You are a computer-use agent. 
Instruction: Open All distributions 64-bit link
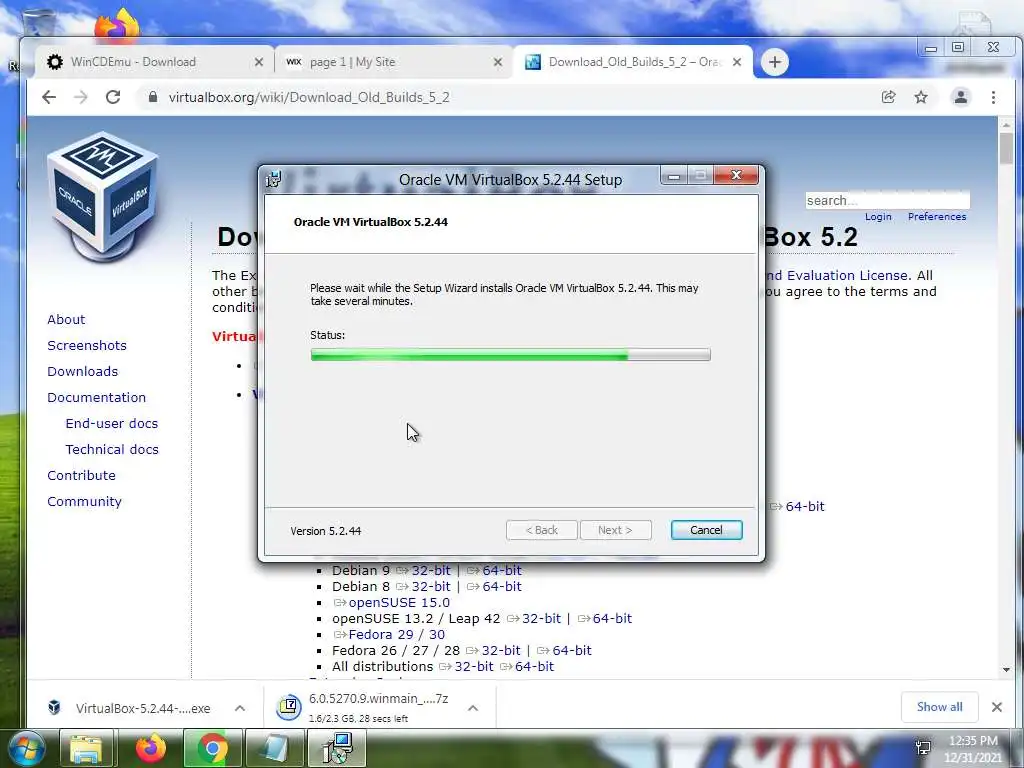(534, 667)
